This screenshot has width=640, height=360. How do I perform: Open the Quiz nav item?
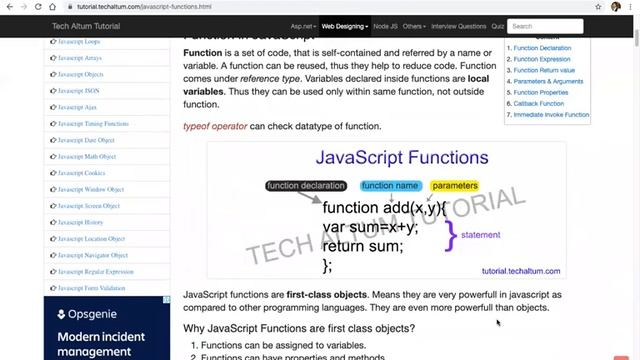tap(497, 26)
